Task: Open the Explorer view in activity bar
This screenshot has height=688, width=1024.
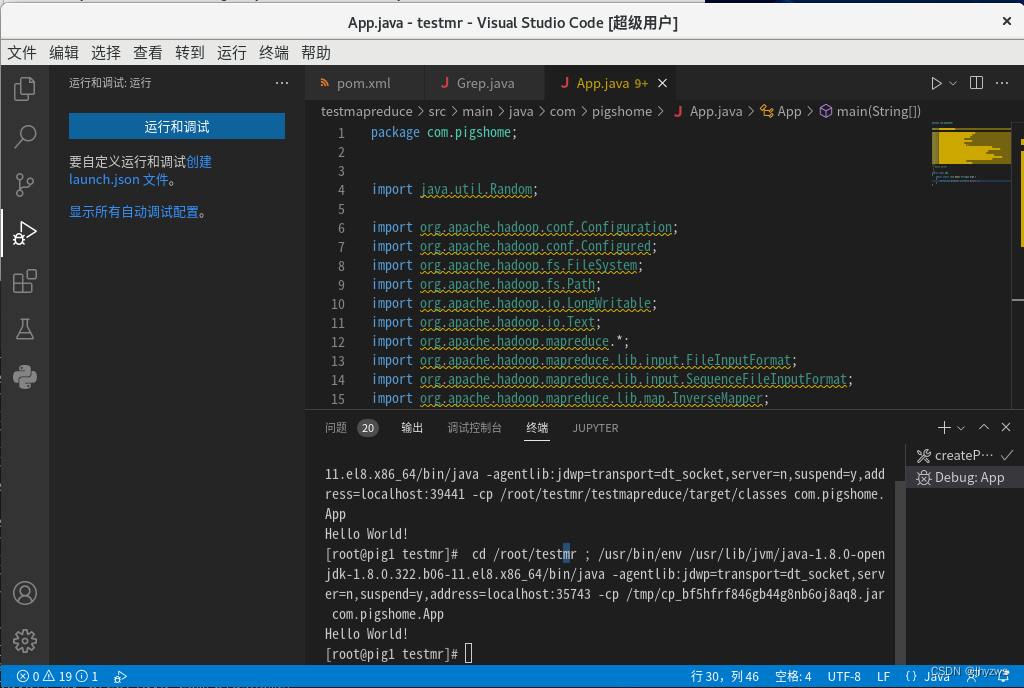Action: (x=25, y=89)
